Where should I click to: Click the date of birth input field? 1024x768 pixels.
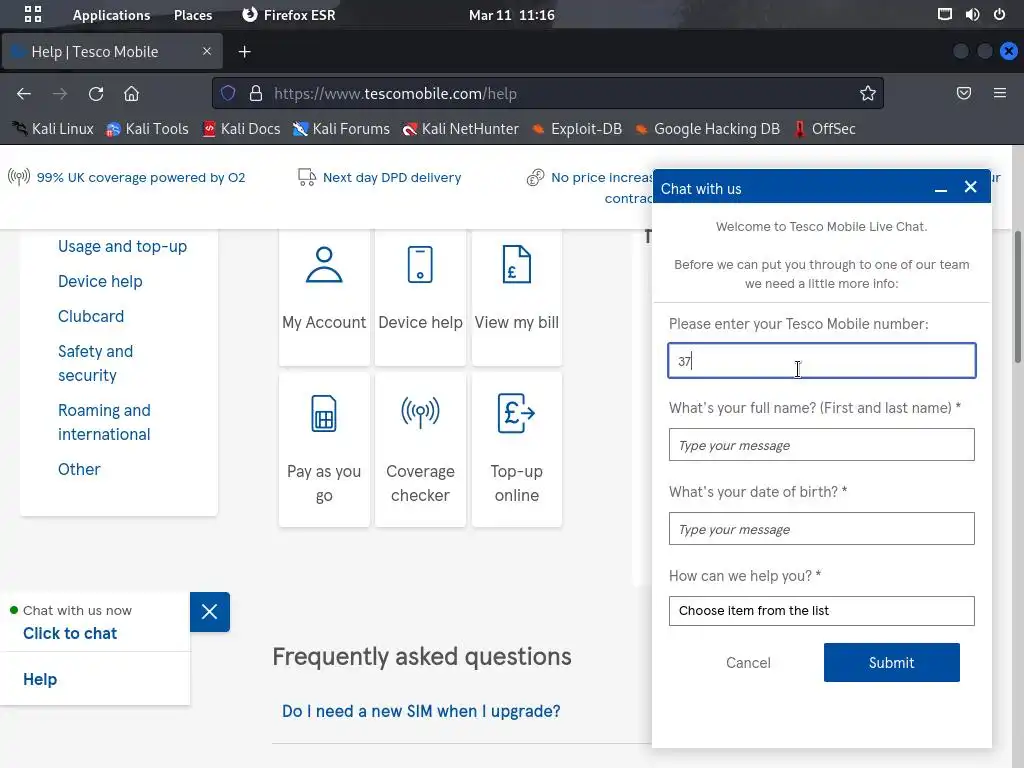tap(822, 529)
